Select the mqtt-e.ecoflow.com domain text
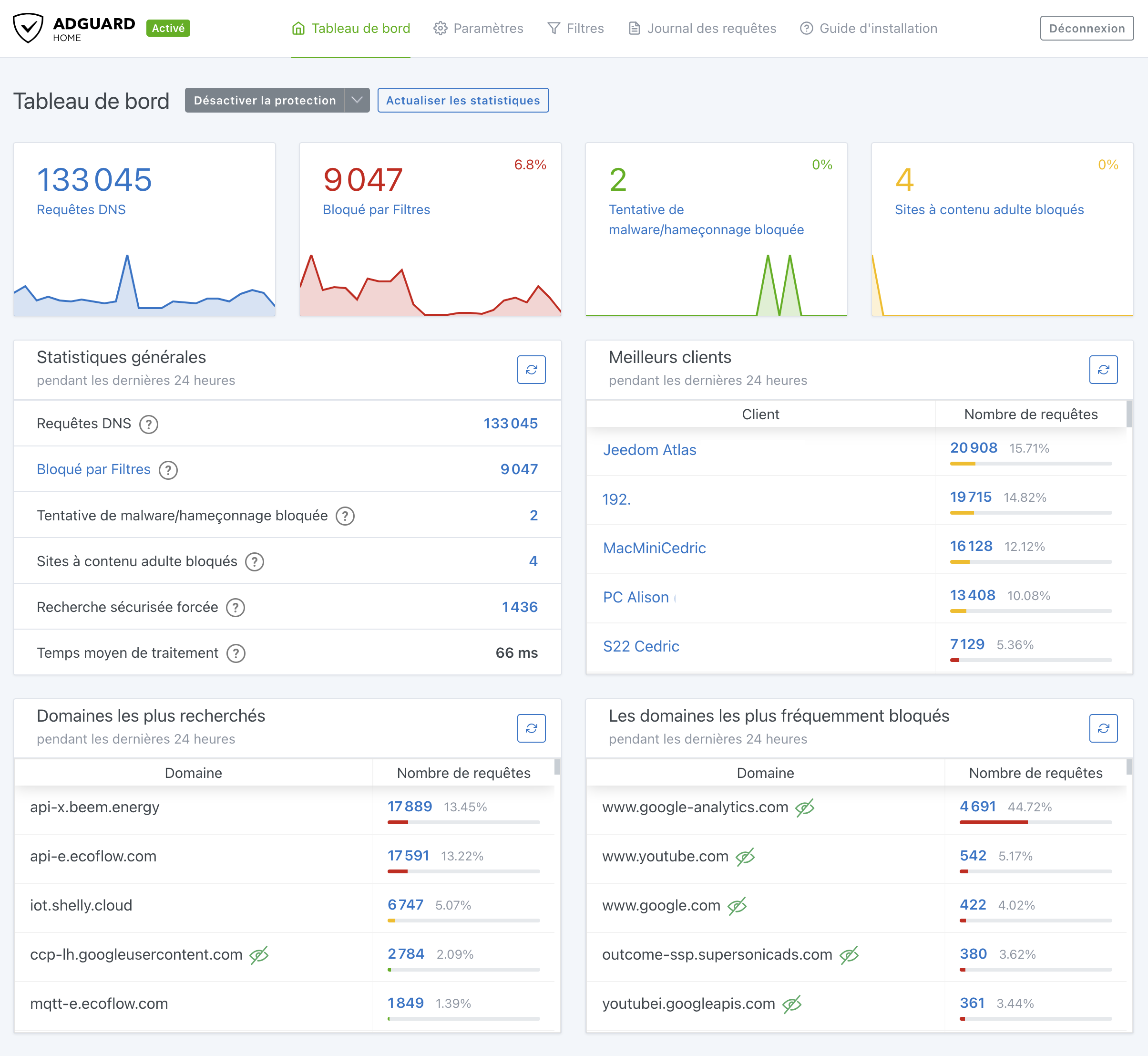 point(99,1004)
